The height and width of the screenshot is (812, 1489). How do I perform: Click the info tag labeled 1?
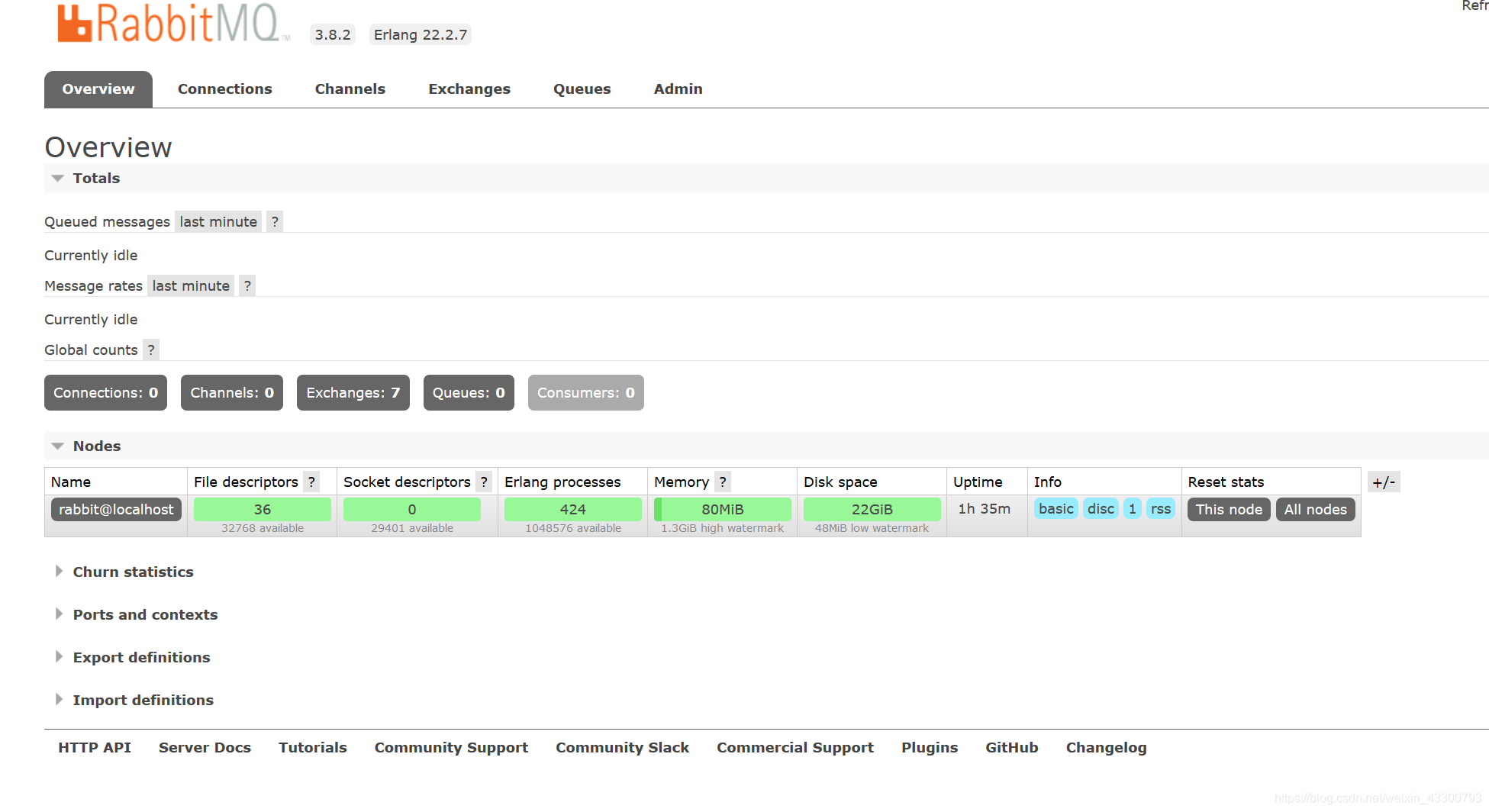(1133, 509)
